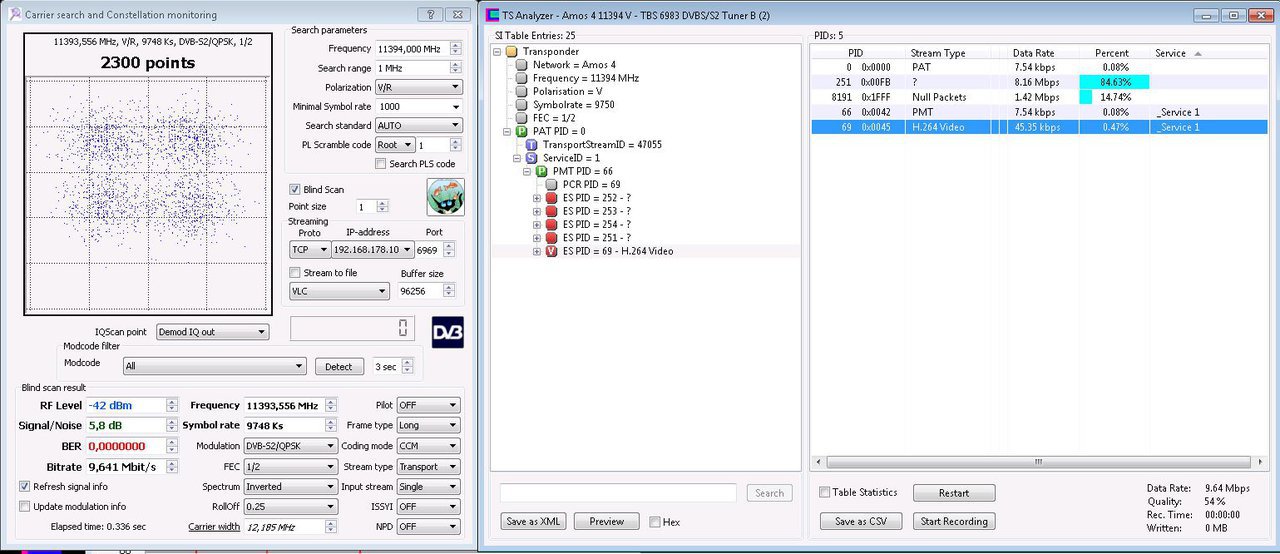Enable the Table Statistics checkbox
The height and width of the screenshot is (554, 1280).
[x=824, y=492]
